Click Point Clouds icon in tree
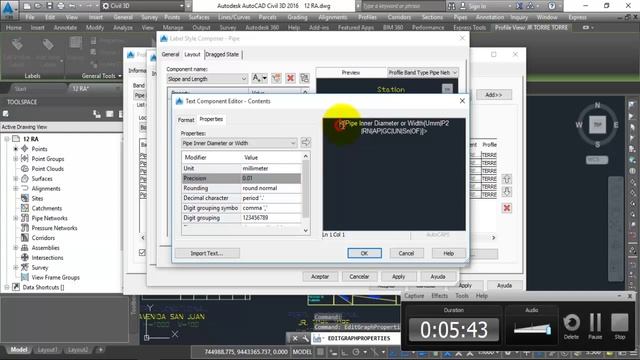 pos(25,169)
